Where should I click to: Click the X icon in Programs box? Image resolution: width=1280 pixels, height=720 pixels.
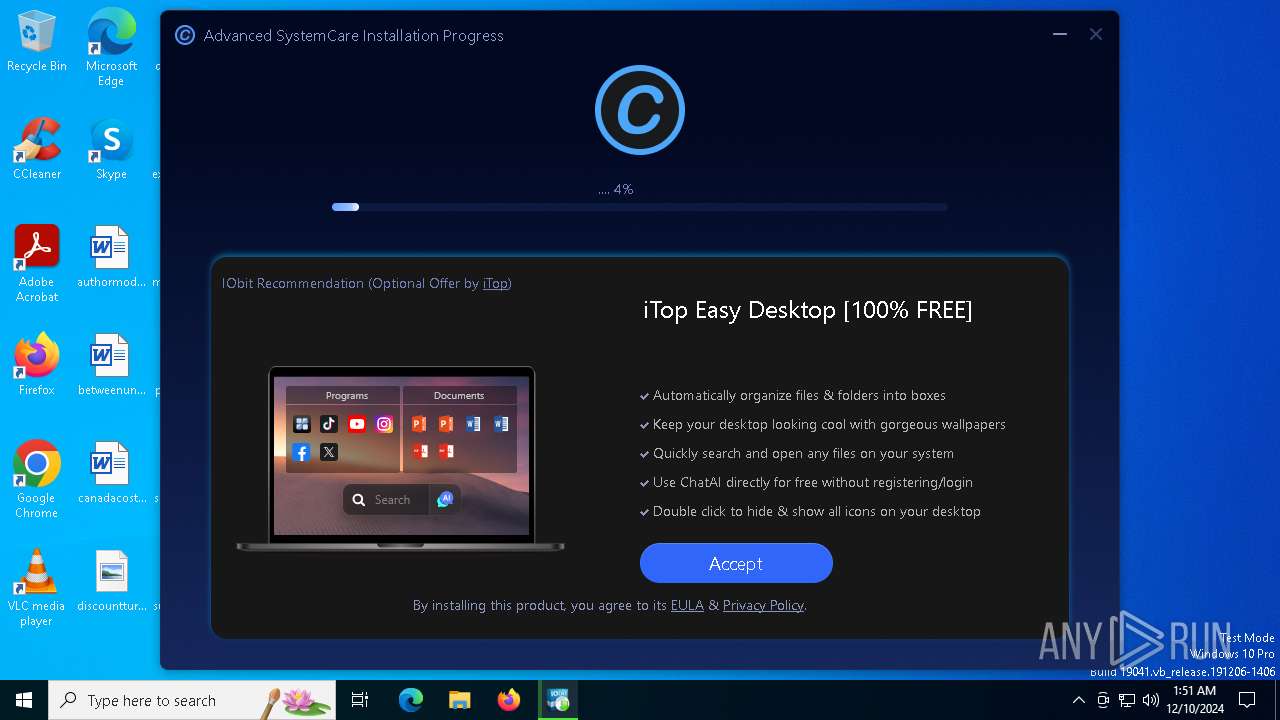pyautogui.click(x=329, y=452)
